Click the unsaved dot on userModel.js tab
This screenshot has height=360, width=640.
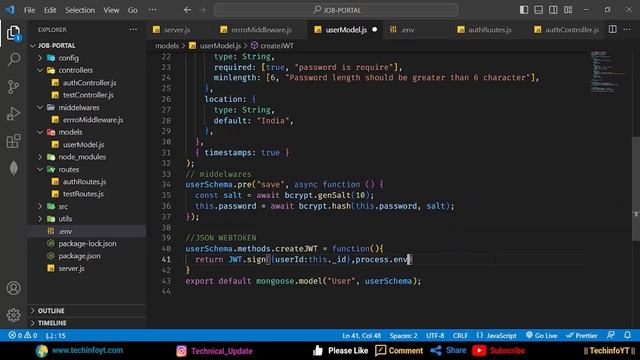(374, 29)
